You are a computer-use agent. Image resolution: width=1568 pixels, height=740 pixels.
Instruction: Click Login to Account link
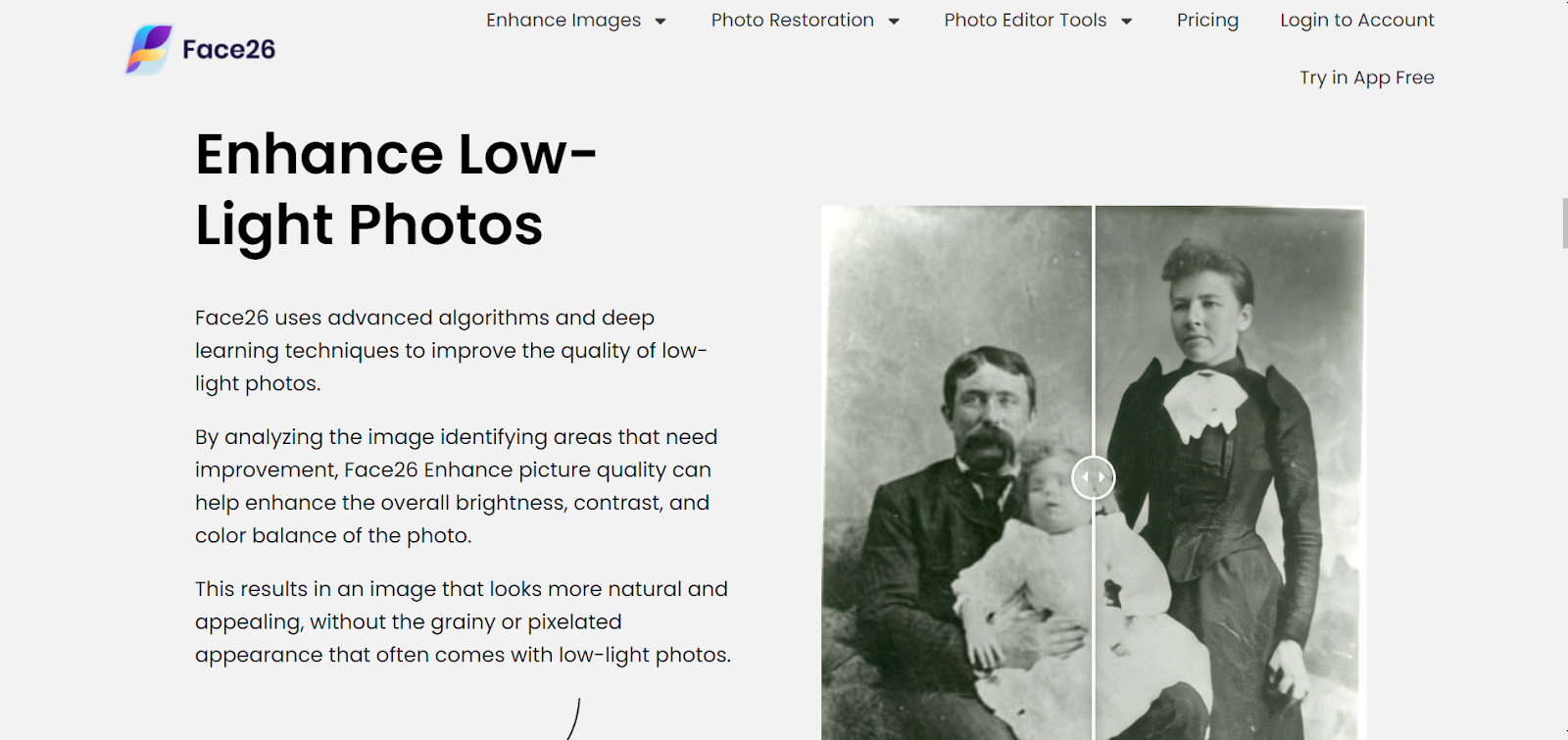point(1357,21)
